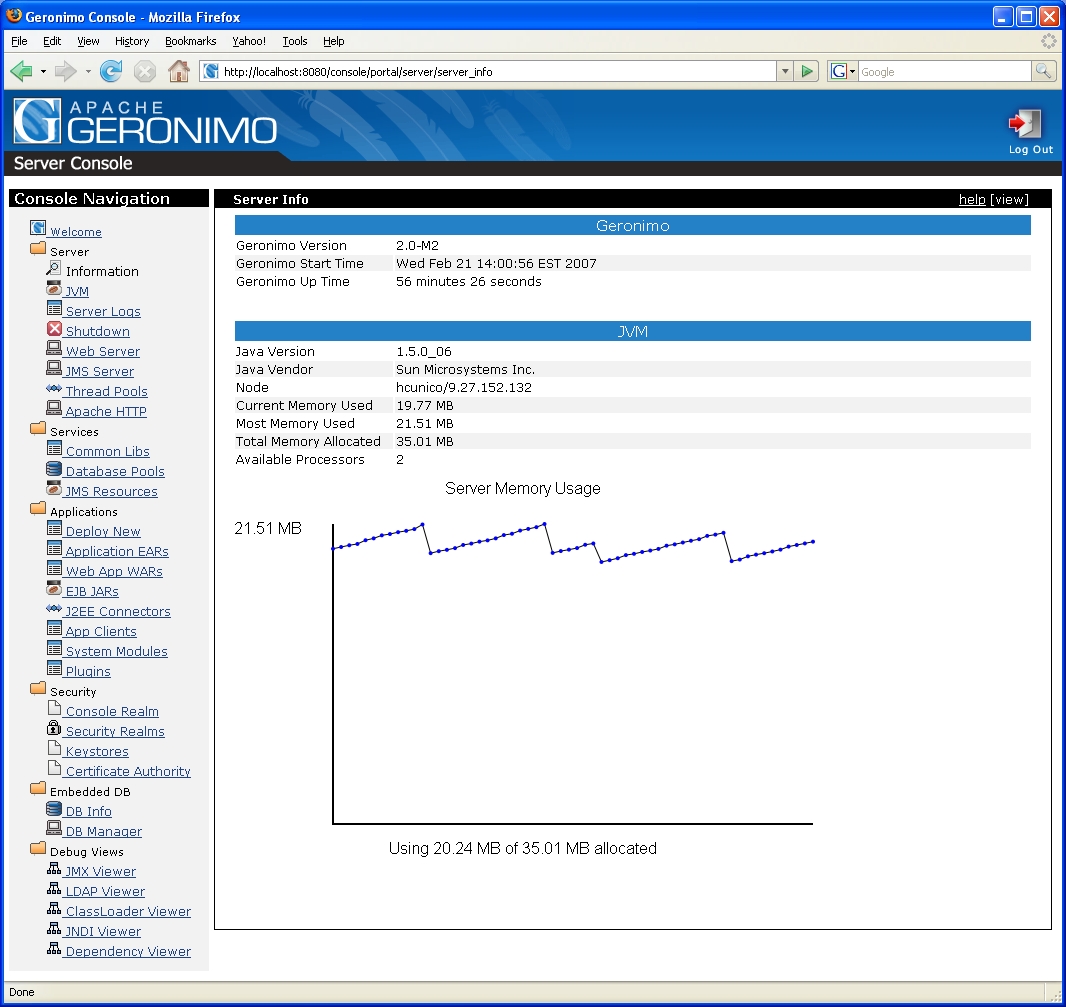This screenshot has width=1066, height=1007.
Task: Open the Application EARs link
Action: click(x=117, y=551)
